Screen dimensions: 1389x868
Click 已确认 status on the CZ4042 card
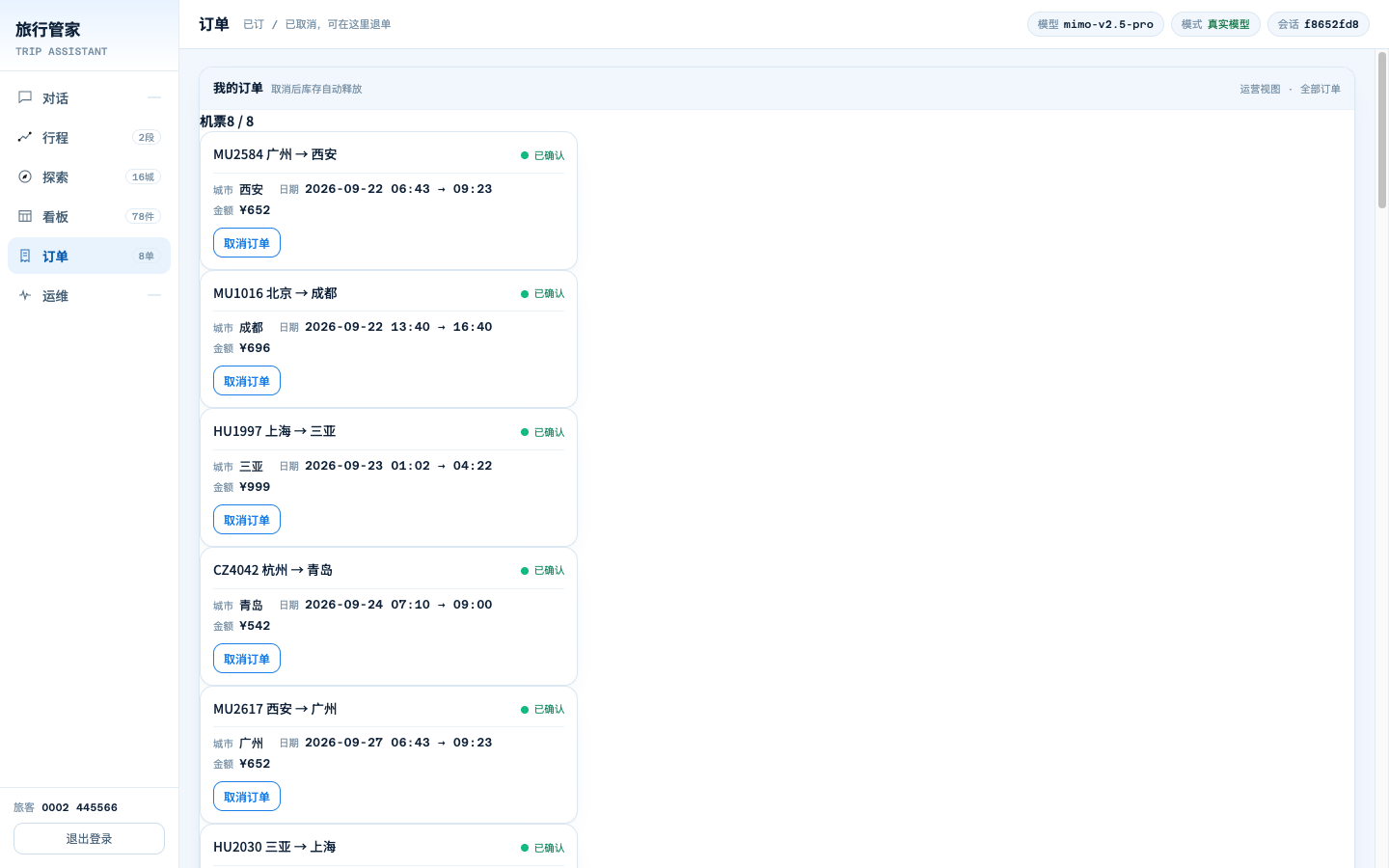543,571
